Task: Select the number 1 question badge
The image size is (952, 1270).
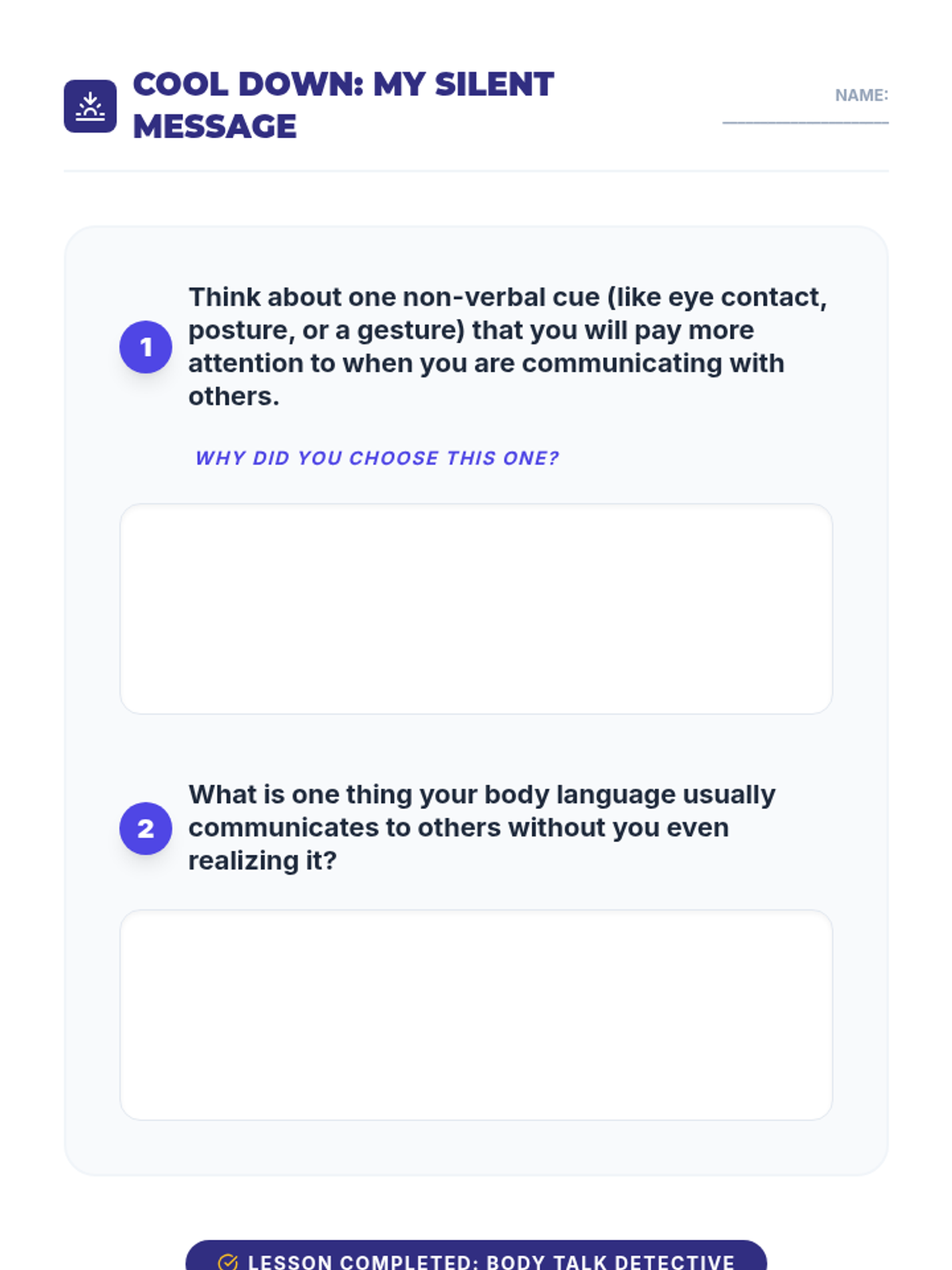Action: pyautogui.click(x=146, y=347)
